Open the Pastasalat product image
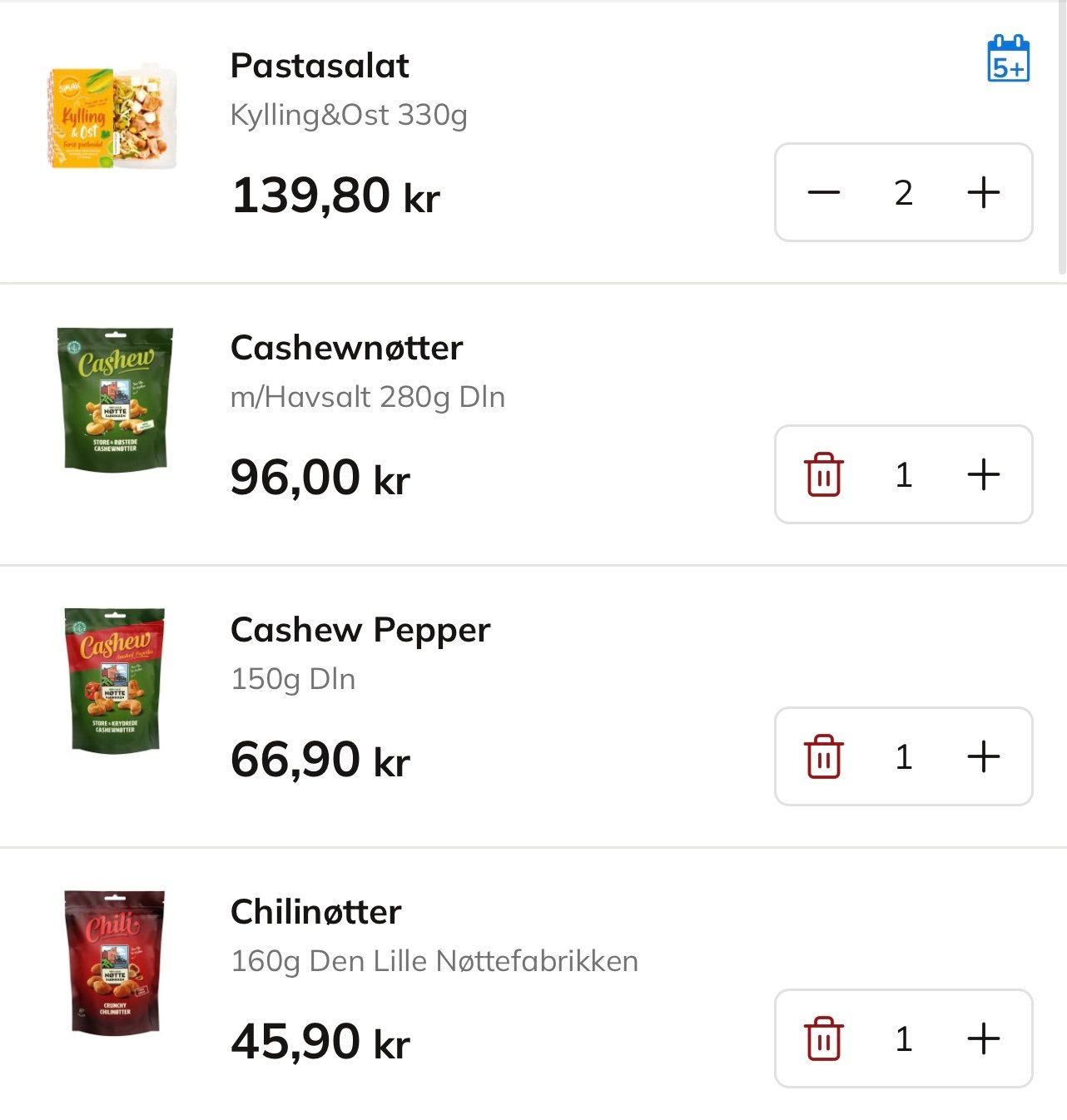 [113, 117]
